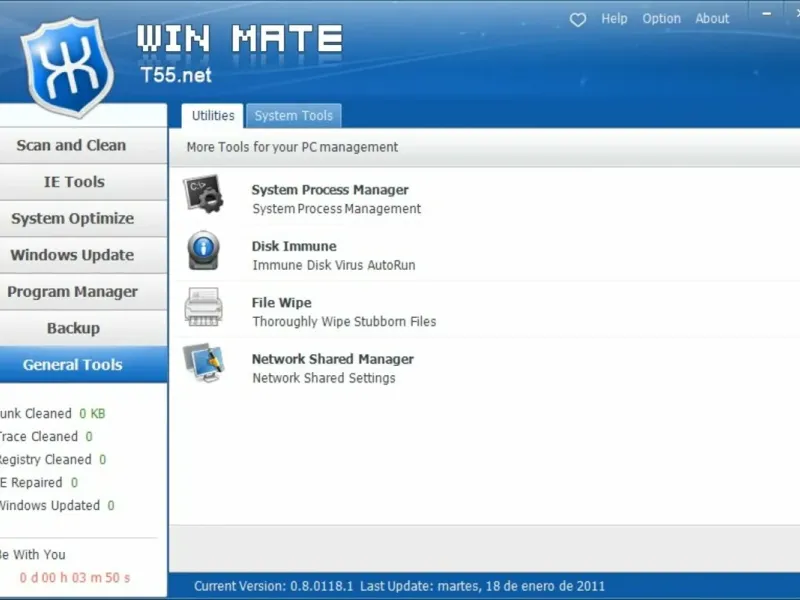Select Program Manager in sidebar

coord(83,292)
